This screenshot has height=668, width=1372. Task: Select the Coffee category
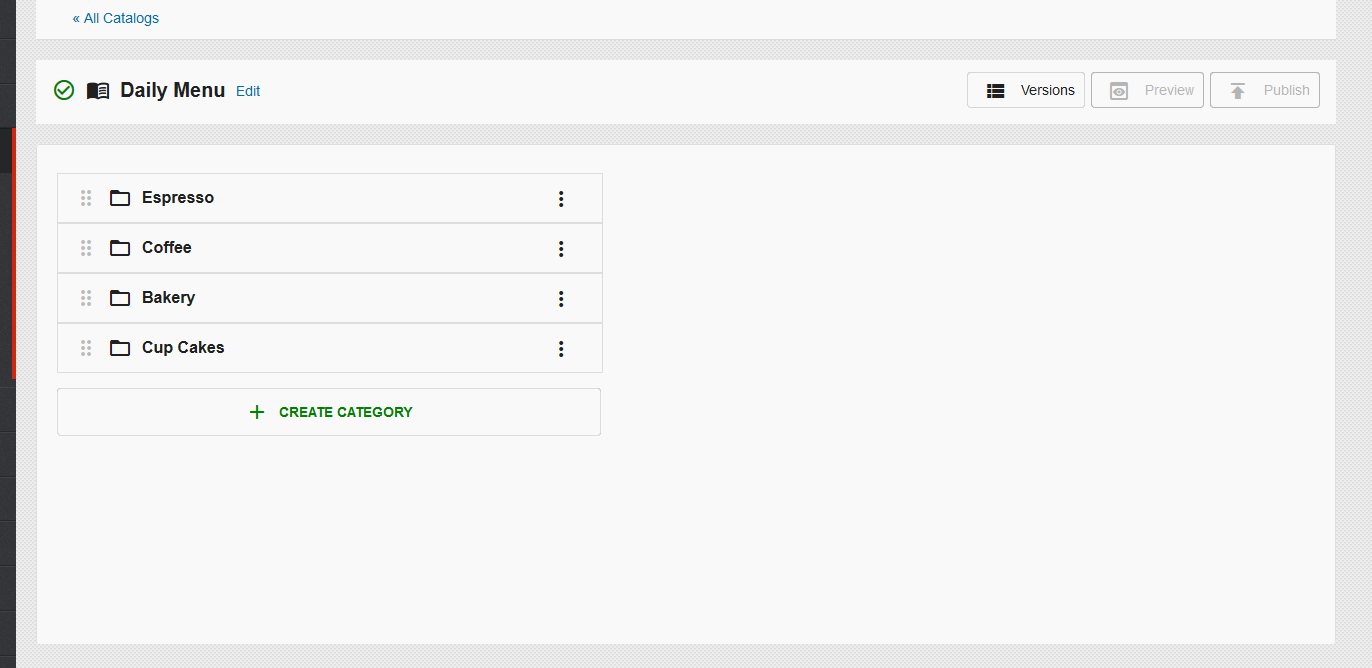(x=330, y=248)
